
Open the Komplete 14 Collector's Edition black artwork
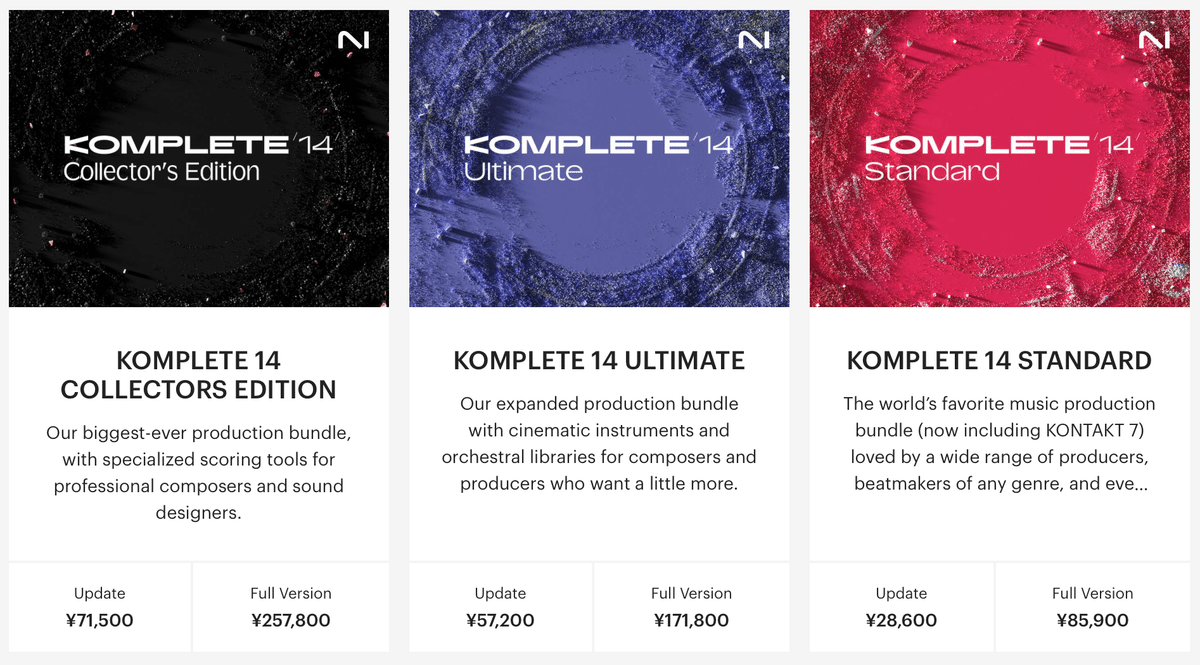pos(199,158)
